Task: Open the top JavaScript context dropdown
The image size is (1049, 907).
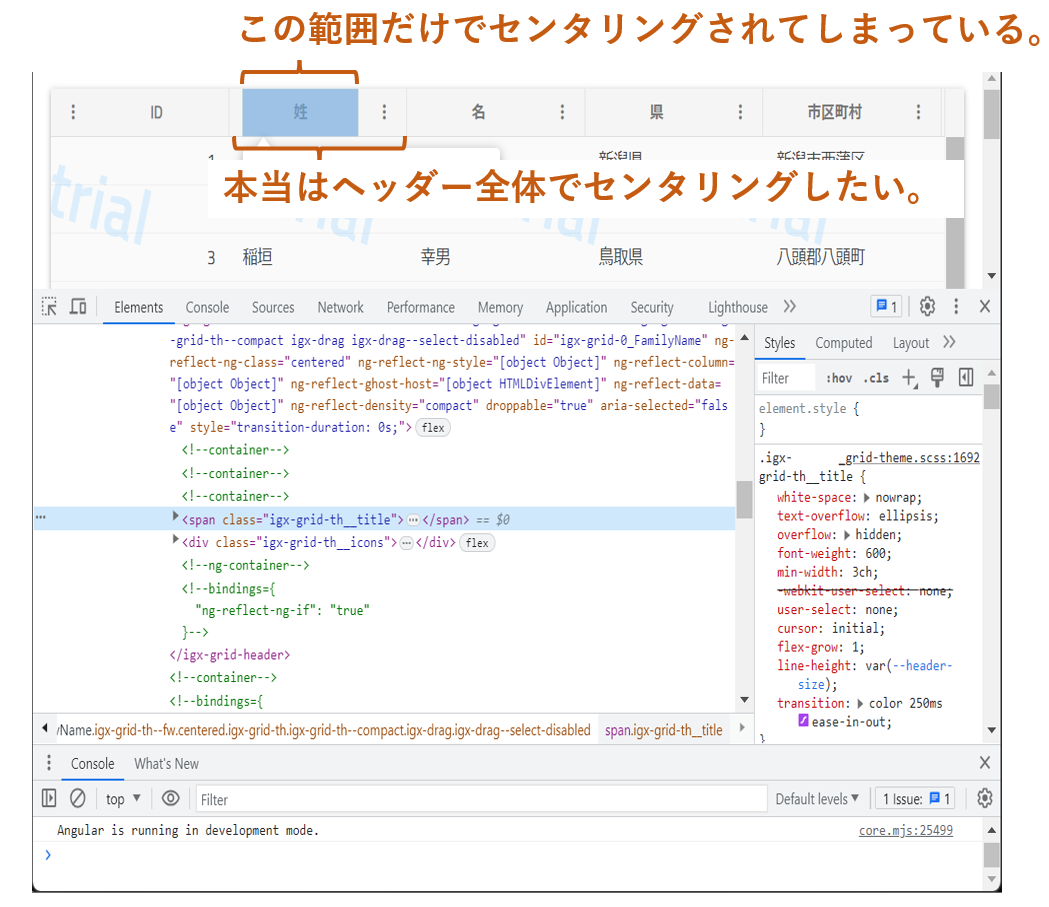Action: [x=123, y=799]
